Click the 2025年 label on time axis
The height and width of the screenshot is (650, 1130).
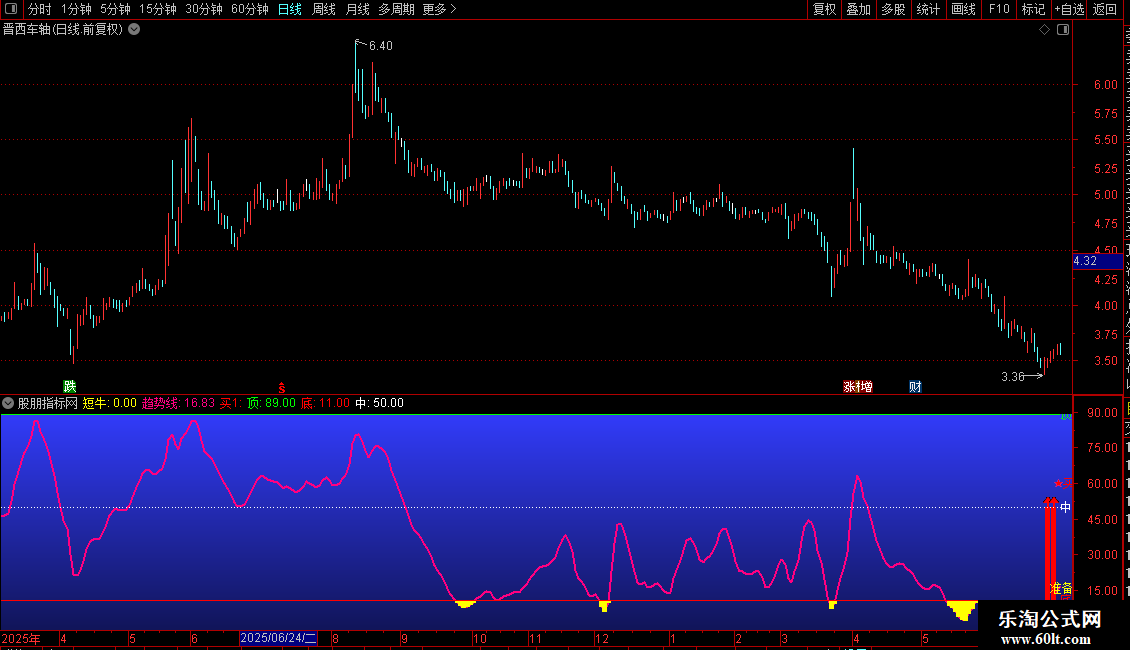[21, 638]
